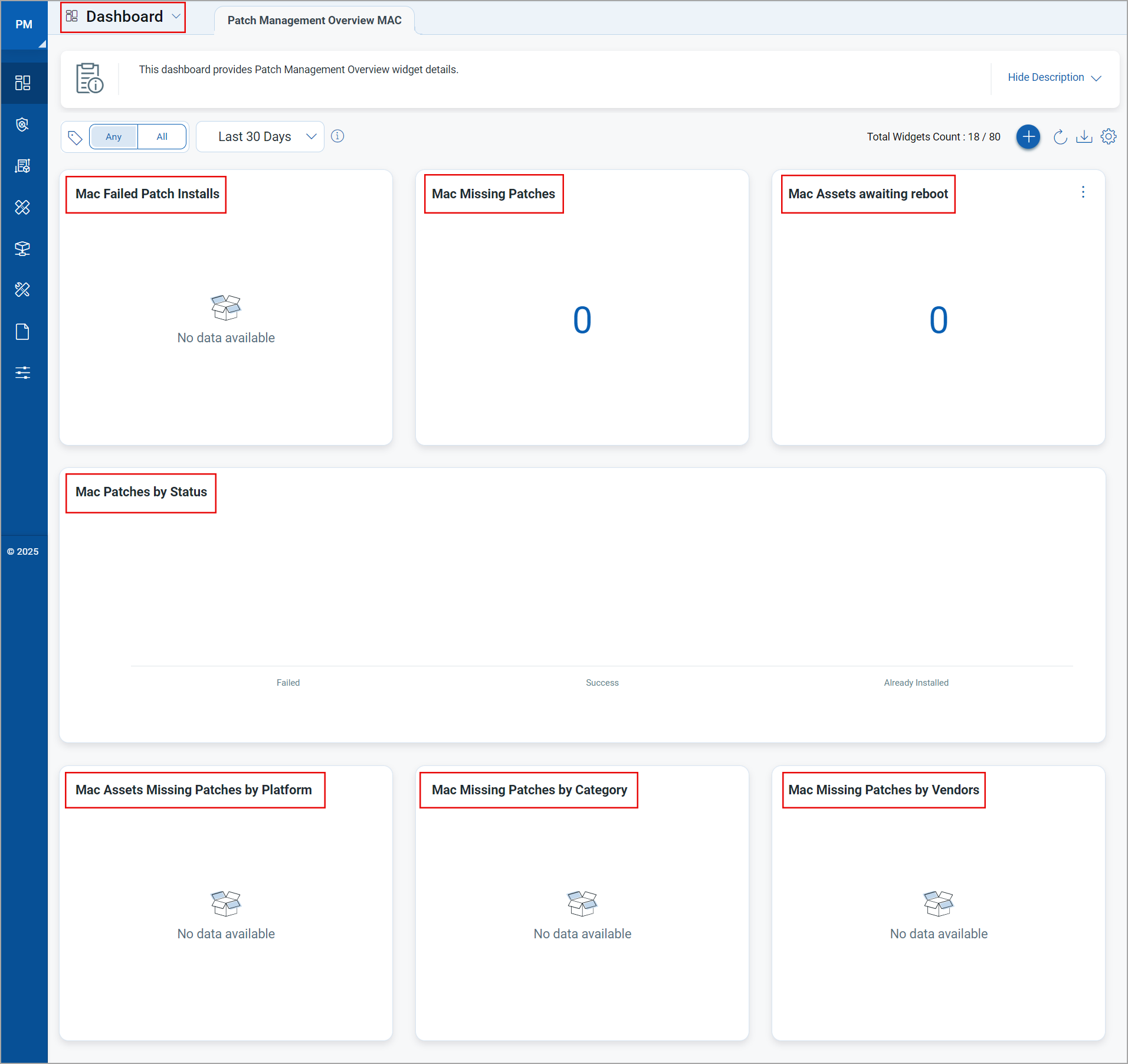Open the pencil-ruler jobs icon in the sidebar
This screenshot has width=1128, height=1064.
point(23,290)
